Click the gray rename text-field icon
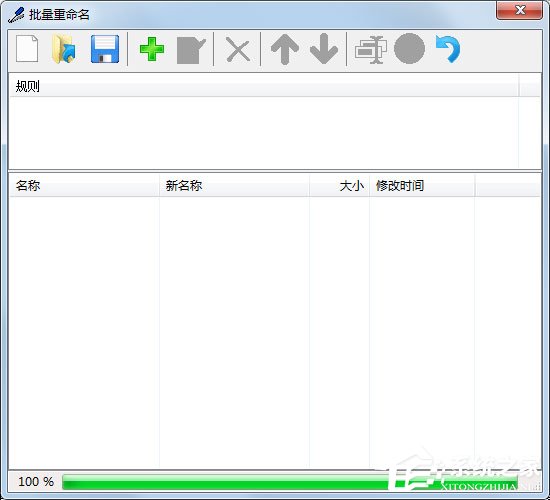550x500 pixels. [x=371, y=50]
